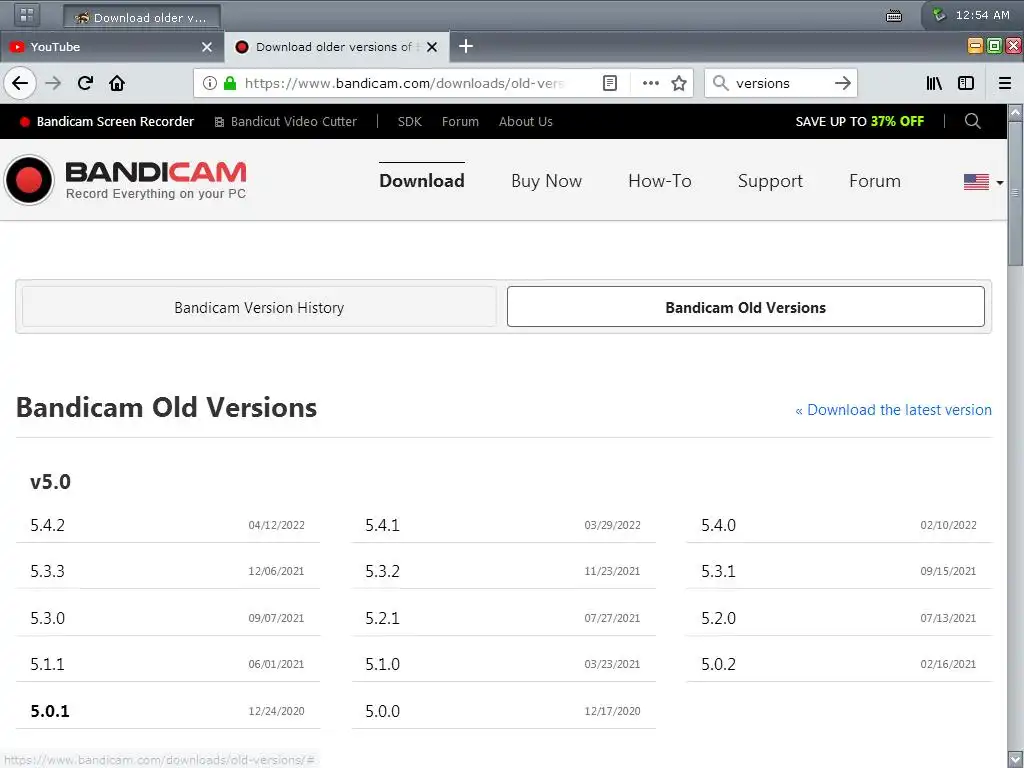Click the search box containing versions
Image resolution: width=1024 pixels, height=768 pixels.
(780, 84)
